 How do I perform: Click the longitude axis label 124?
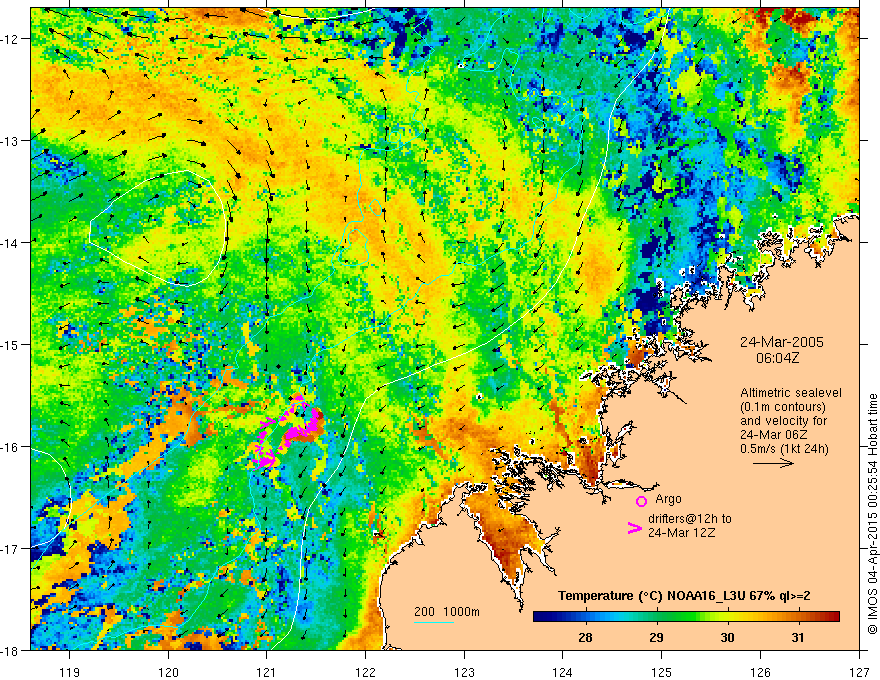(563, 672)
